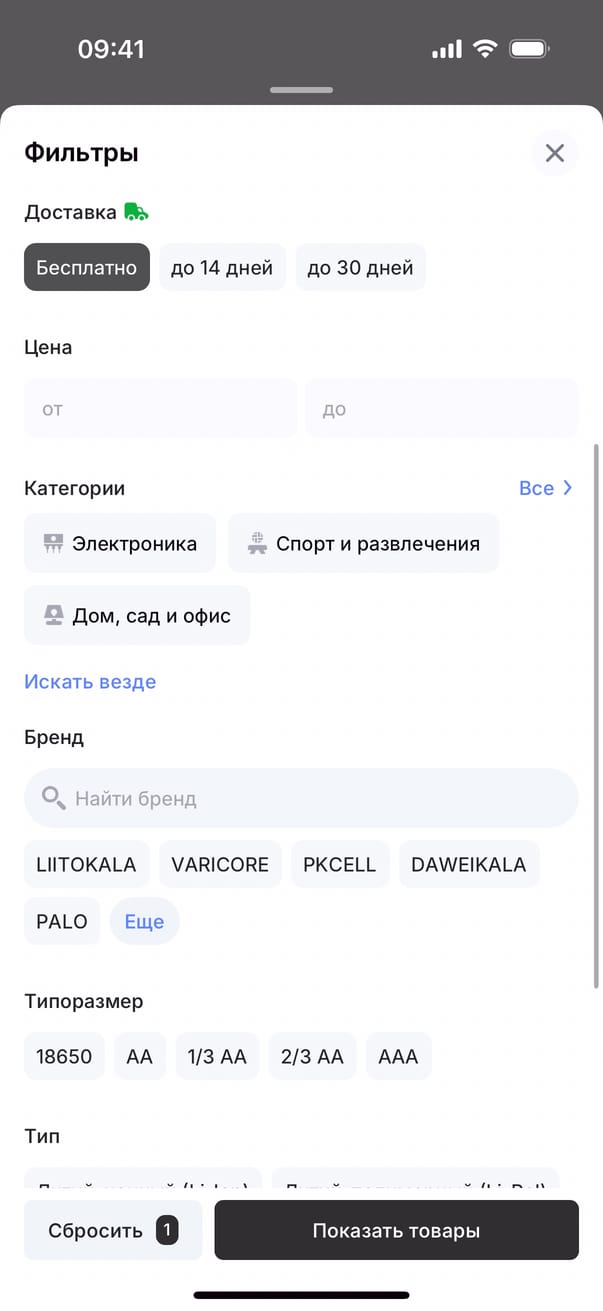
Task: Toggle off the Бесплатно delivery filter
Action: pos(87,268)
